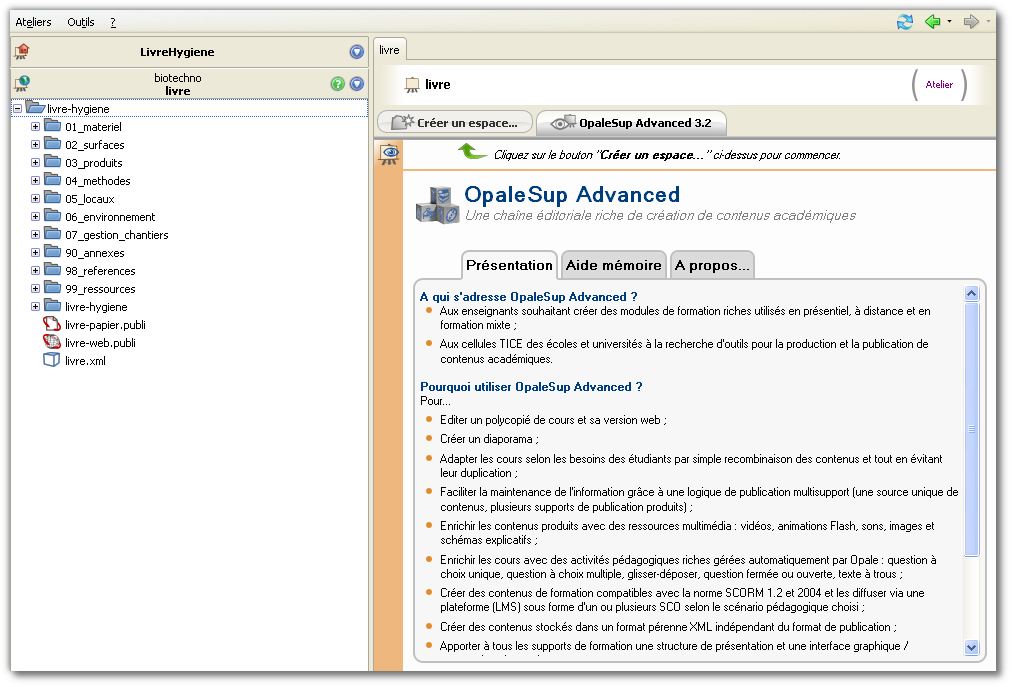
Task: Select the livre.xml file in the tree
Action: [x=84, y=361]
